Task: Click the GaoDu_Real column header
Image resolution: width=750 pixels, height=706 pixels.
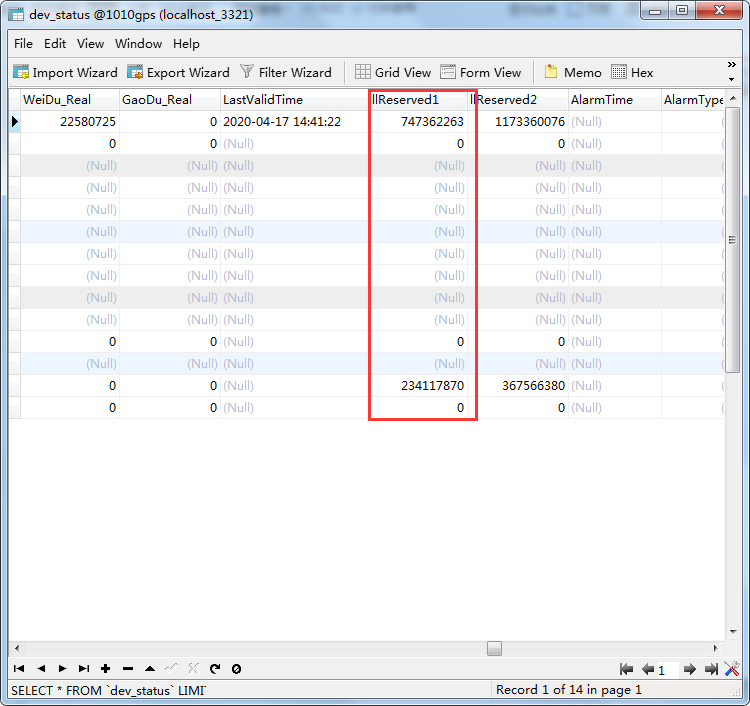Action: point(170,99)
